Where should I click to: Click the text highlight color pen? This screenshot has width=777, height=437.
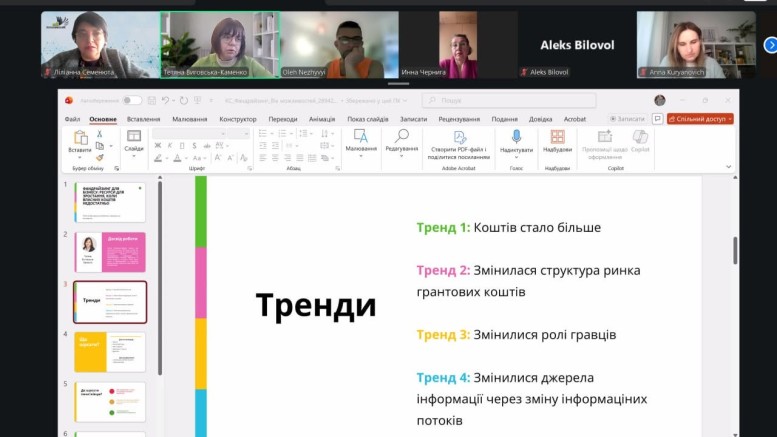(x=158, y=158)
